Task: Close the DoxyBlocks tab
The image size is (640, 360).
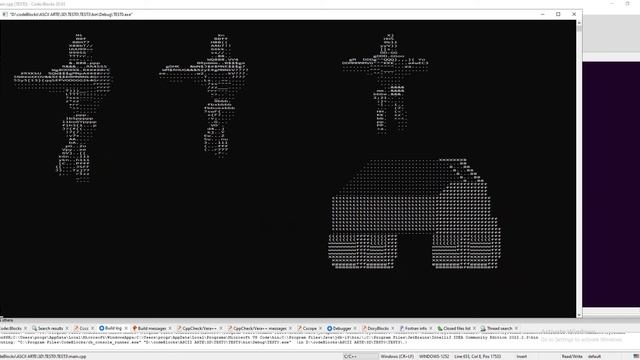Action: click(x=392, y=328)
